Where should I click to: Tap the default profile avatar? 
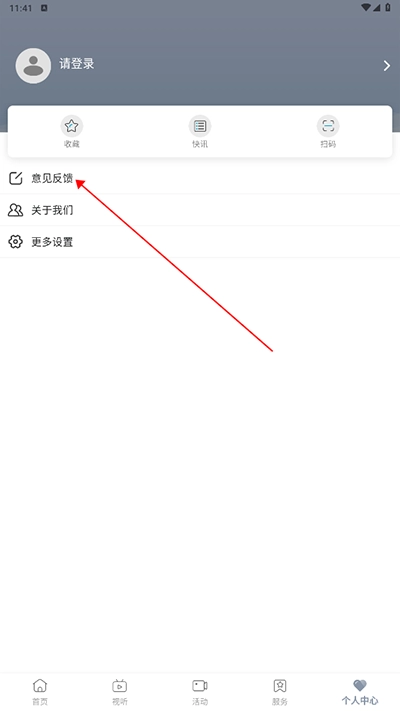[33, 66]
